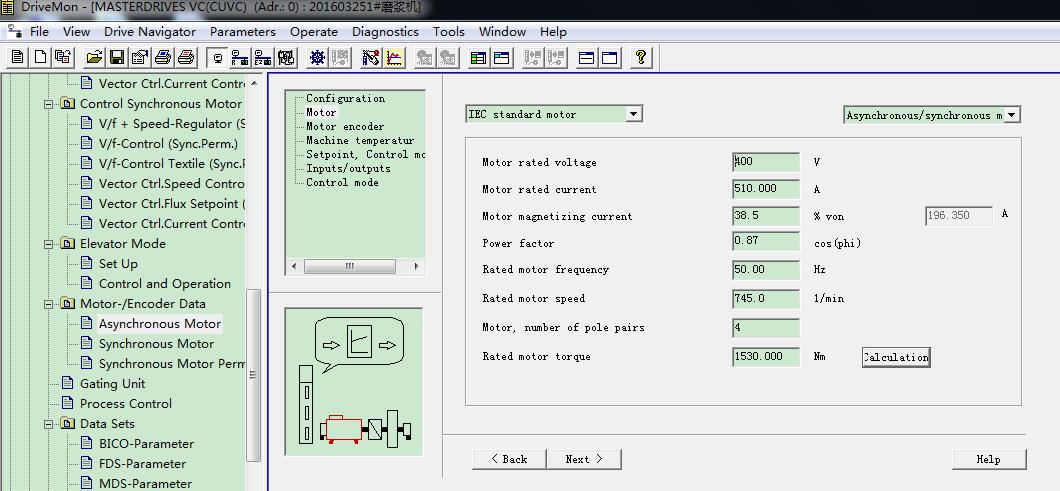The image size is (1060, 491).
Task: Open the Drive Navigator menu
Action: 150,32
